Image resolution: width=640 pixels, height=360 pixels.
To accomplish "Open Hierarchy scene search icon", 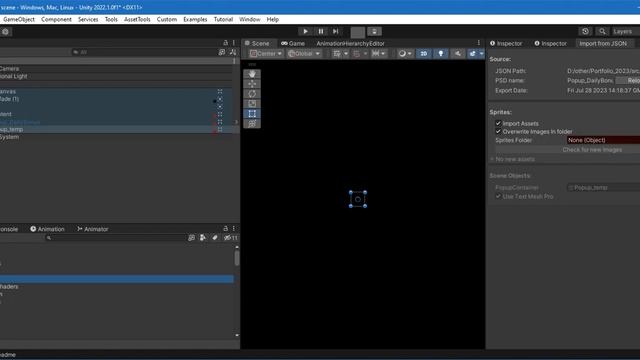I will point(222,52).
